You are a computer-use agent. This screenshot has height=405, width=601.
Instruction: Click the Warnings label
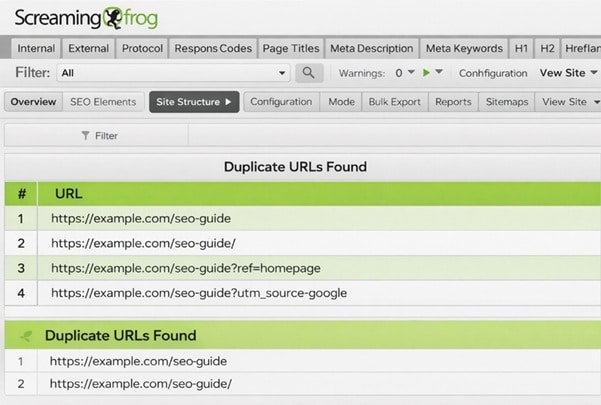pos(361,73)
